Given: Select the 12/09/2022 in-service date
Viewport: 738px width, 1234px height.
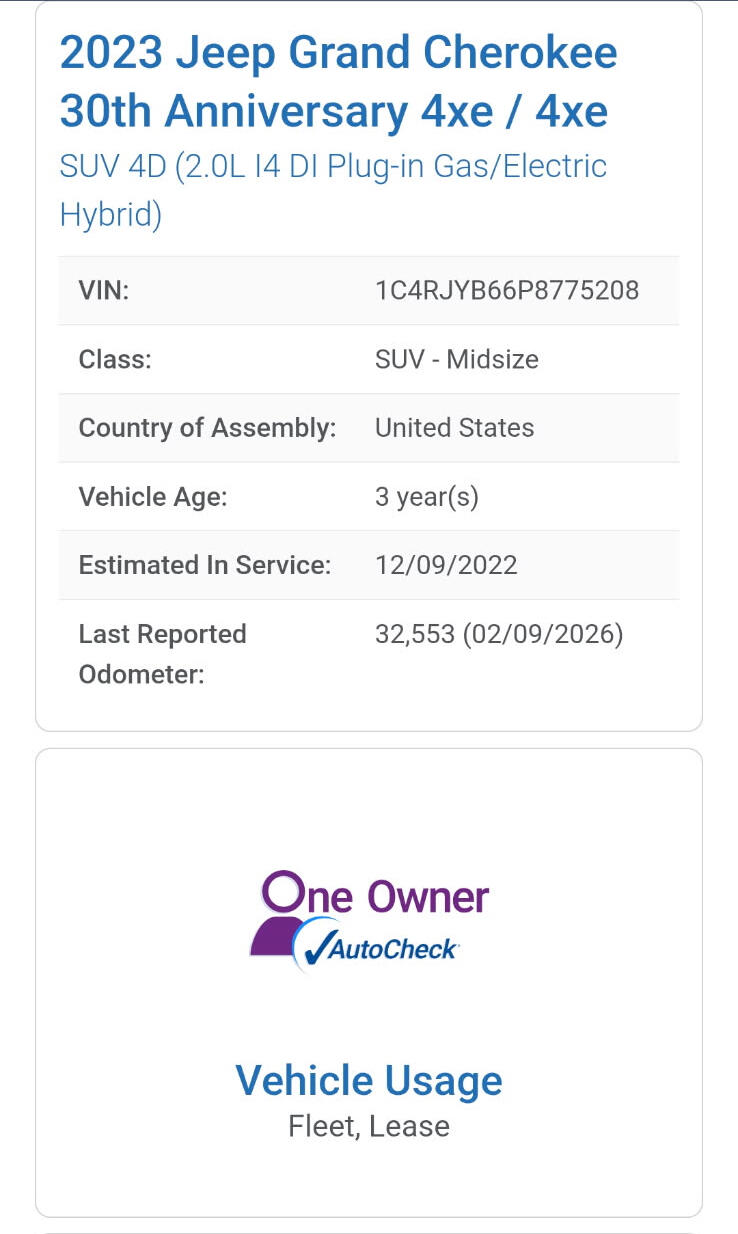Looking at the screenshot, I should pyautogui.click(x=446, y=565).
